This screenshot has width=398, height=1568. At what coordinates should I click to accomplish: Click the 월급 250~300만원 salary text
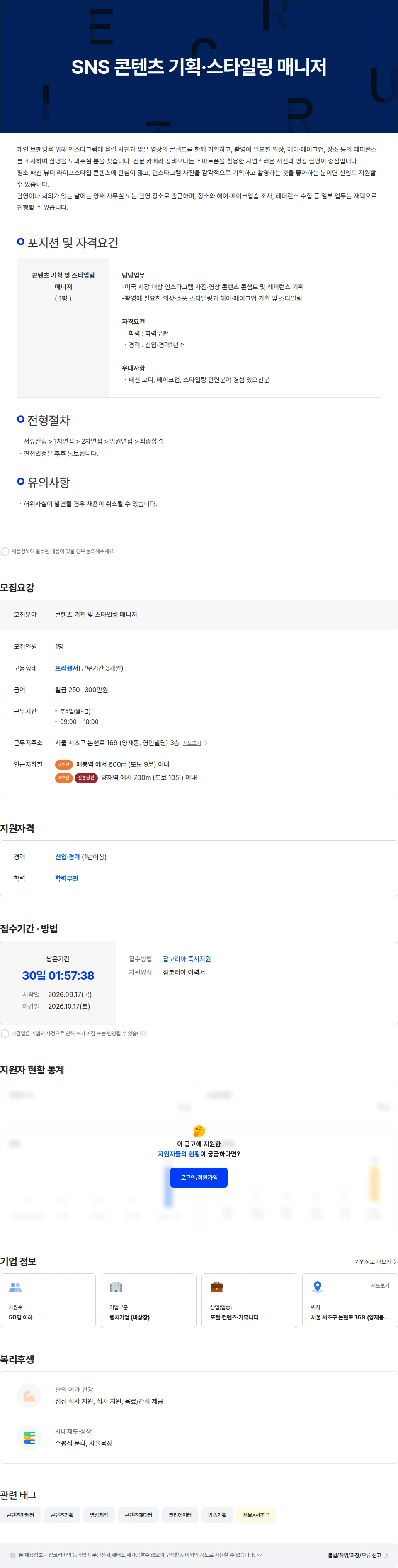tap(82, 690)
